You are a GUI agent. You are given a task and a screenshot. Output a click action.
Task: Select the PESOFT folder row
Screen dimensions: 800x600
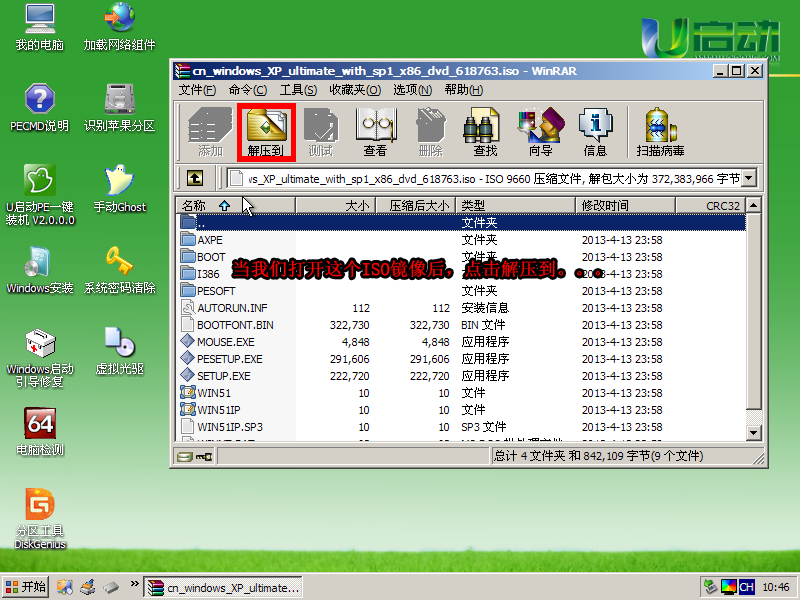tap(461, 291)
